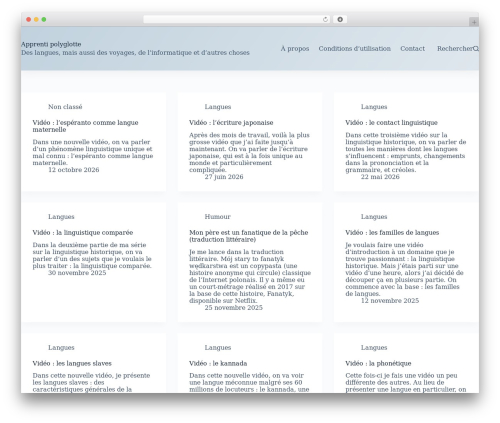The width and height of the screenshot is (500, 423).
Task: Open post Vidéo : la linguistique comparée
Action: point(83,233)
